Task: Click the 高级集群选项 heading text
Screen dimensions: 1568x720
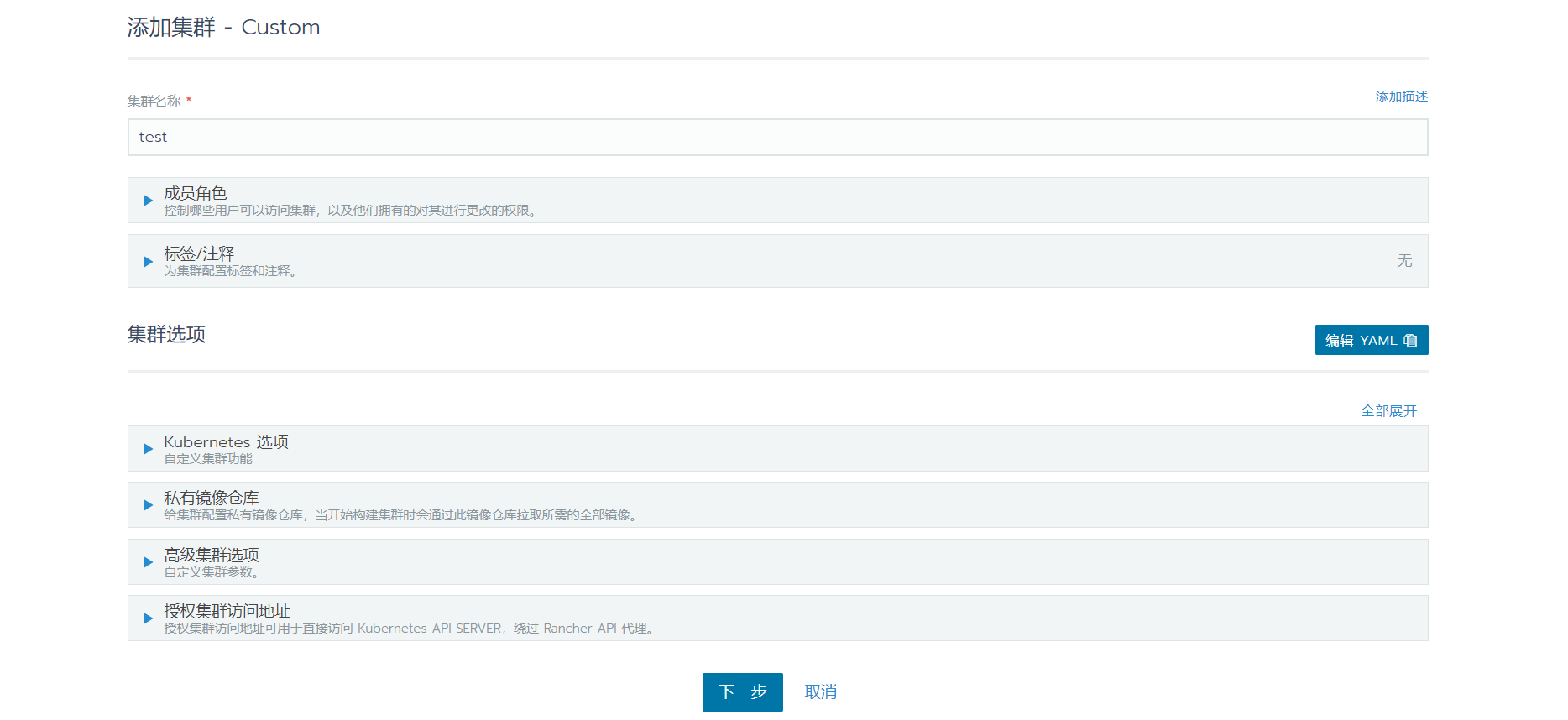Action: point(212,555)
